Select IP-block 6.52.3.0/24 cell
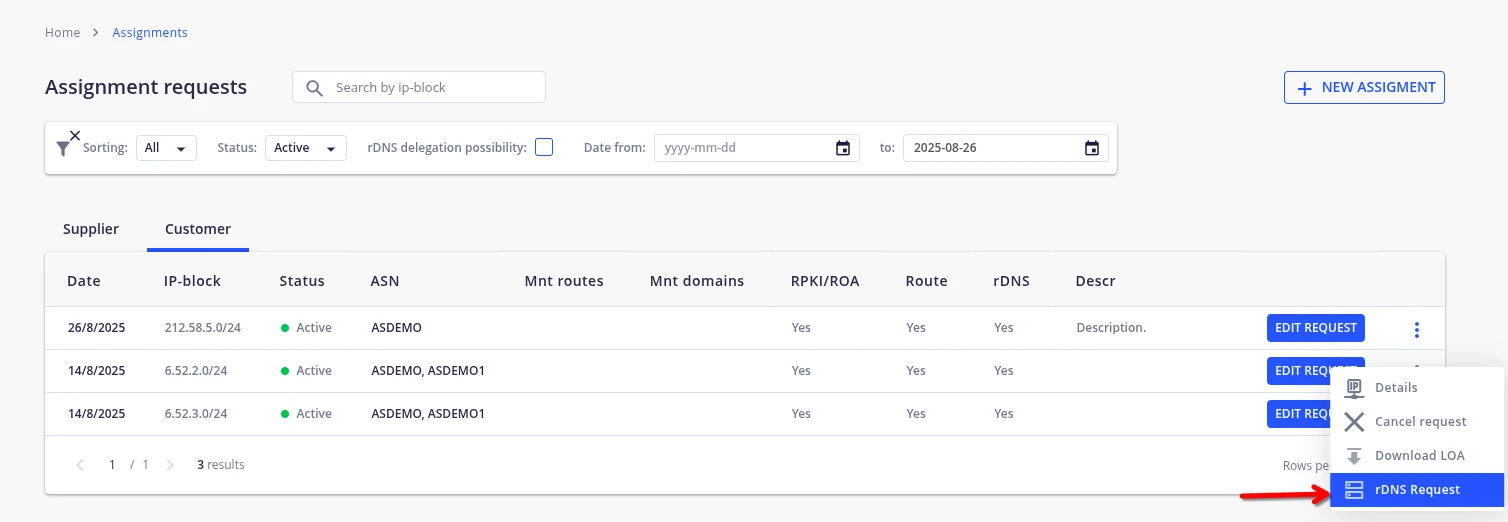The width and height of the screenshot is (1508, 522). 196,414
